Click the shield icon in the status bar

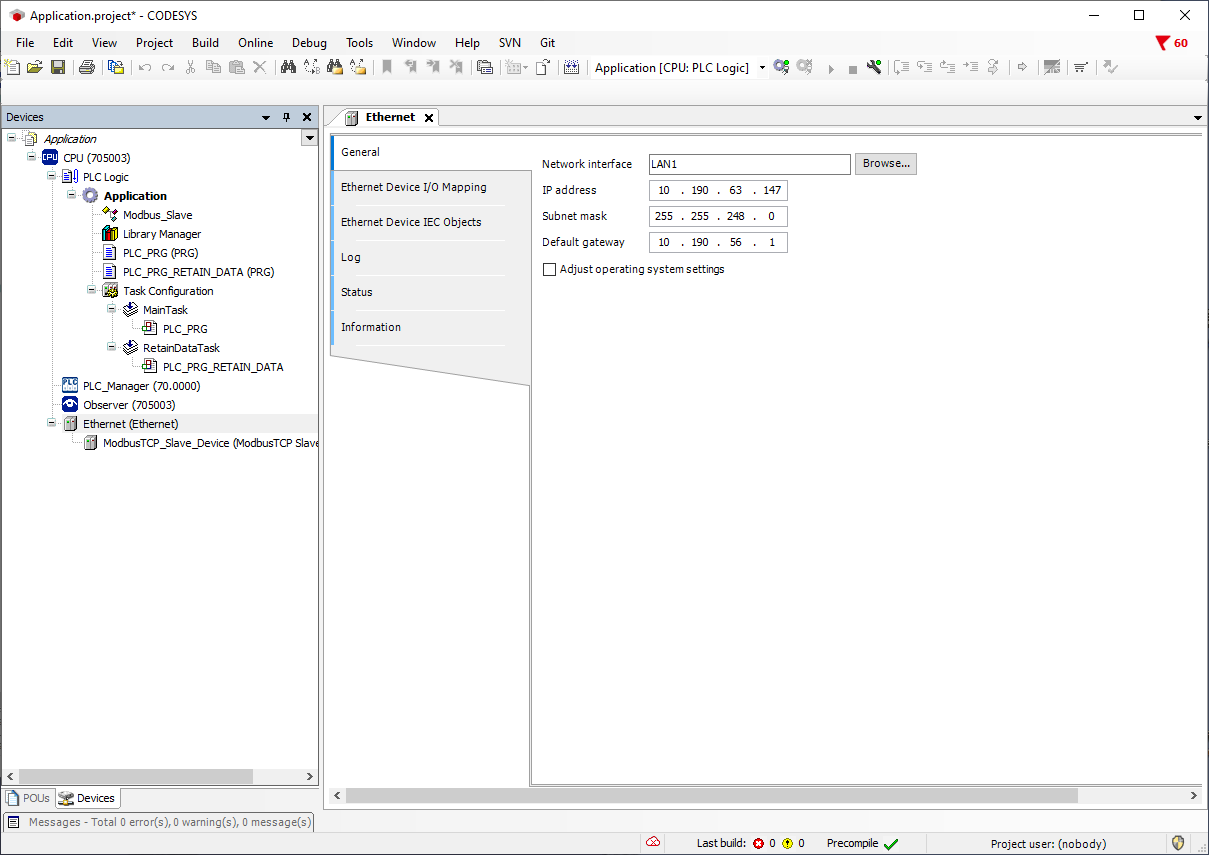(x=1178, y=843)
